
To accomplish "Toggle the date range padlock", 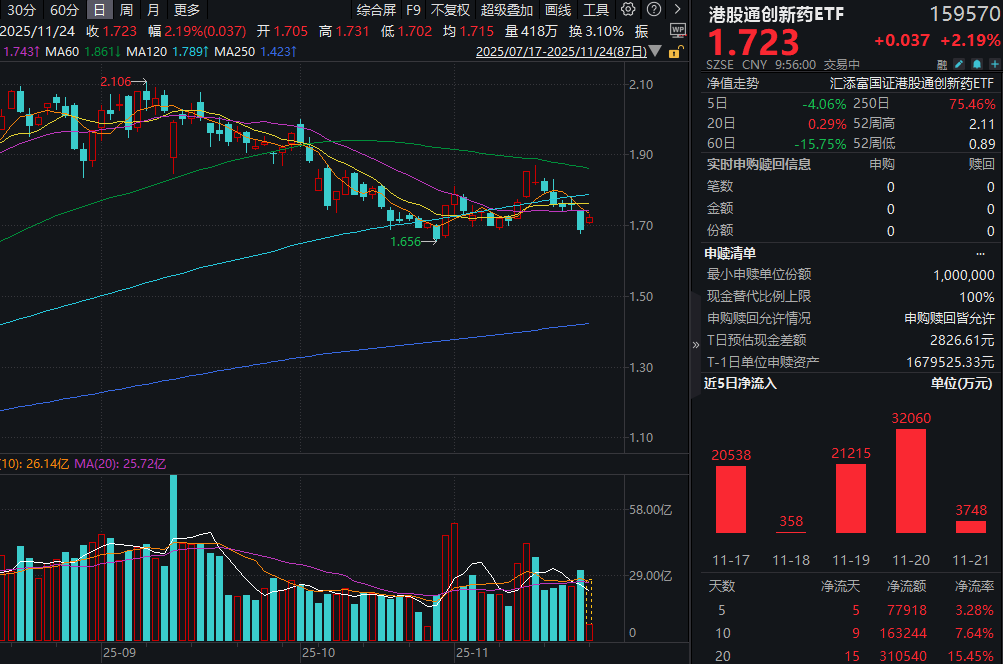I will point(675,52).
